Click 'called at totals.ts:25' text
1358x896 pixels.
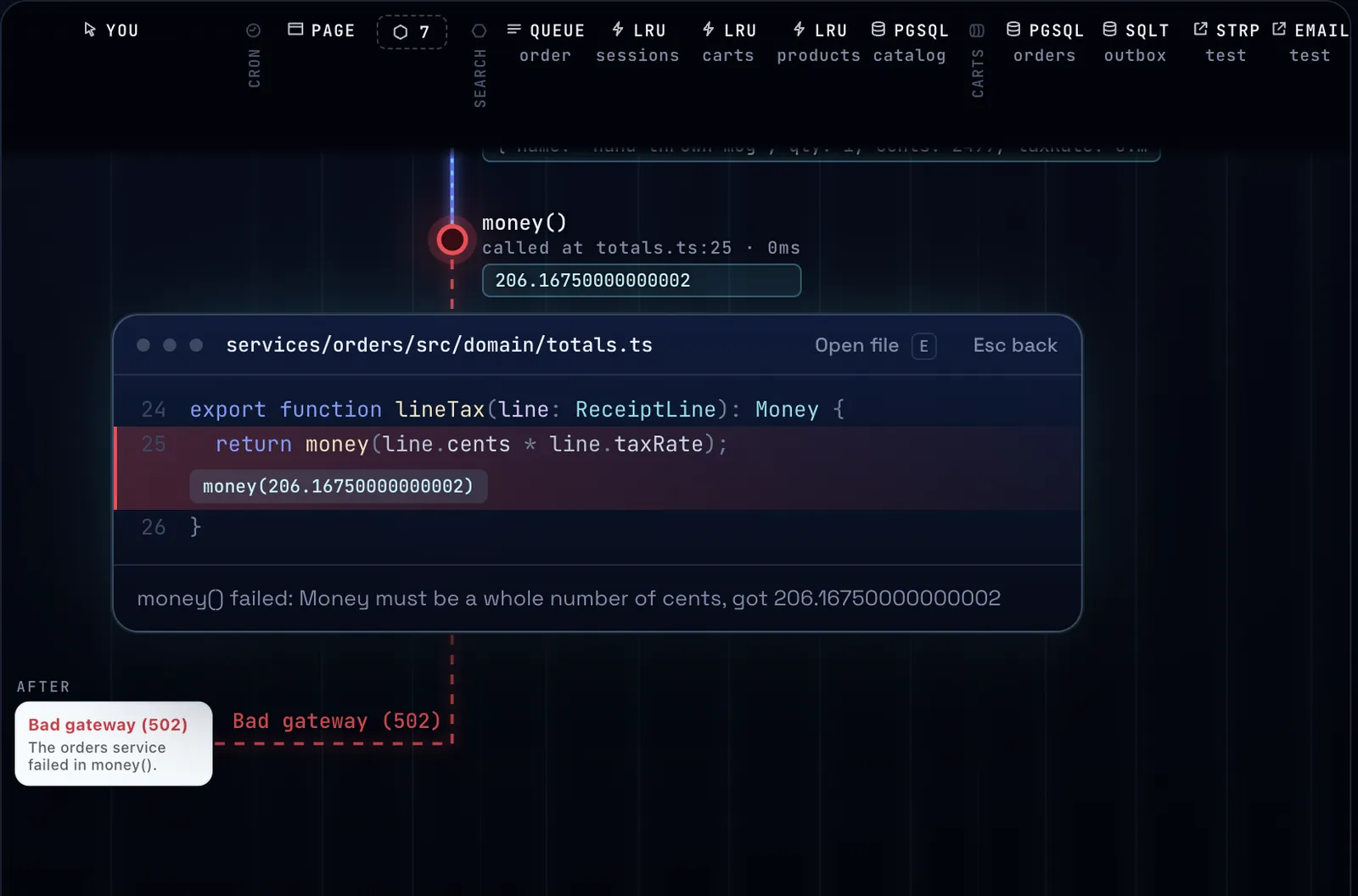(x=607, y=248)
